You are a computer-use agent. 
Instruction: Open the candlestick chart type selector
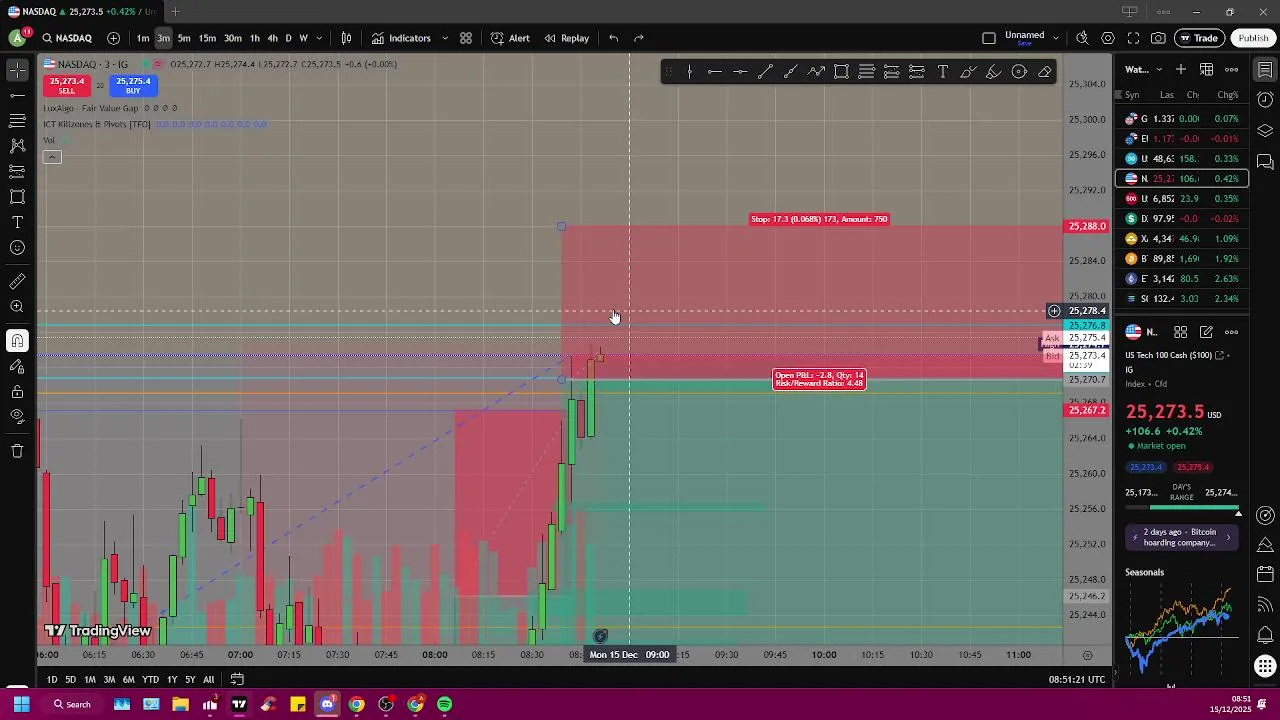[346, 38]
